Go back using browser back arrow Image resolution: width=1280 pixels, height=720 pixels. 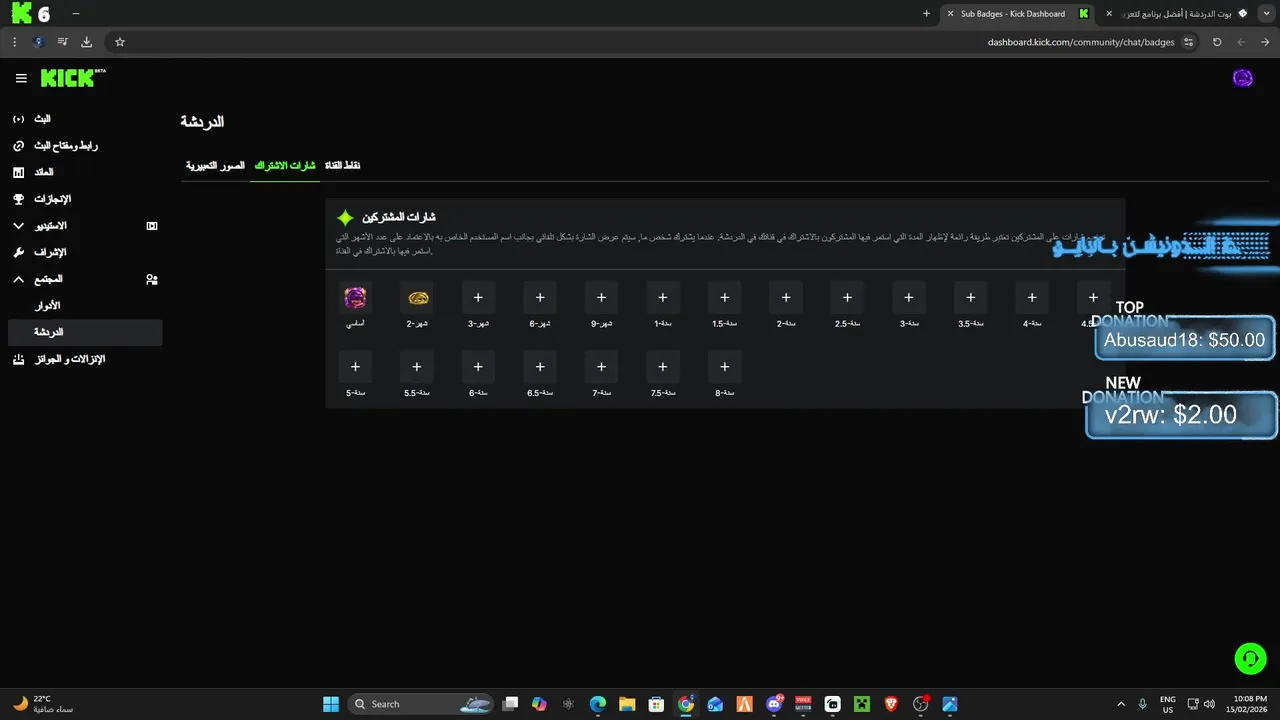click(x=1265, y=42)
